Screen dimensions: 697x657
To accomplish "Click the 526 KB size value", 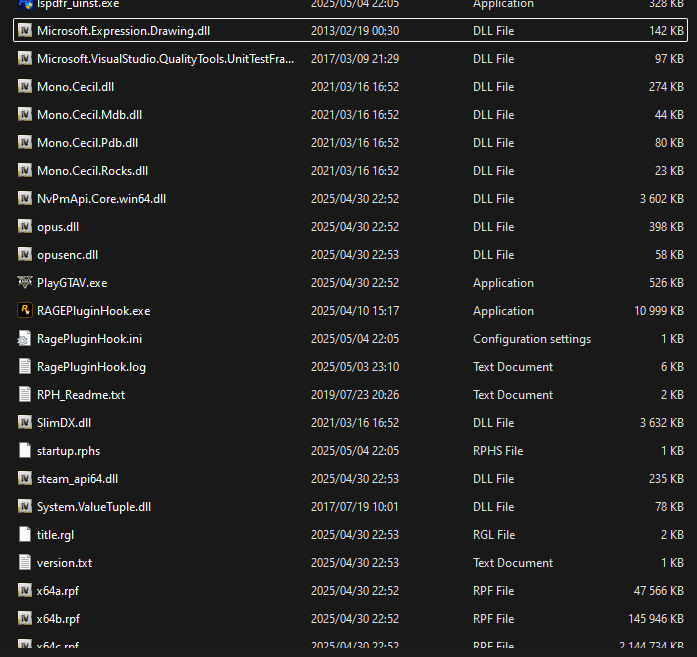I will pos(666,283).
